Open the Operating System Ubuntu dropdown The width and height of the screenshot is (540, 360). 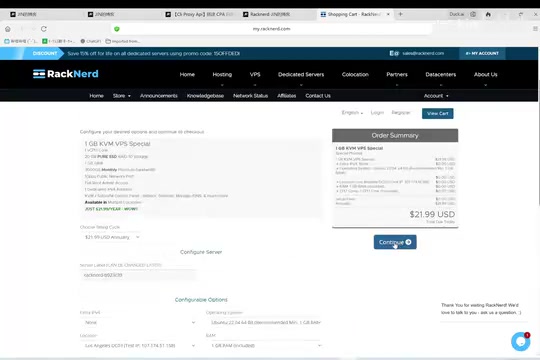pos(264,322)
